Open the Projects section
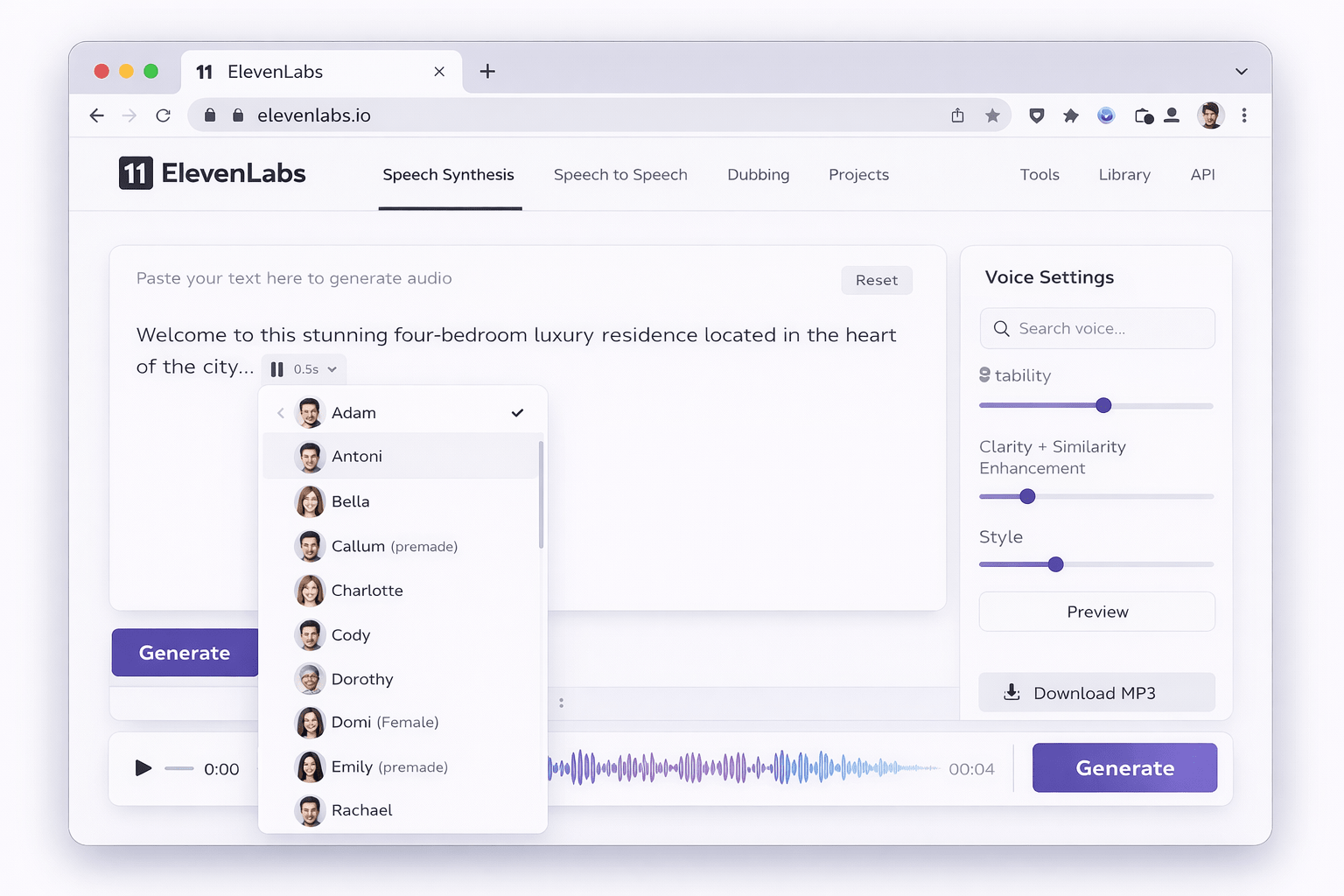1344x896 pixels. click(858, 174)
